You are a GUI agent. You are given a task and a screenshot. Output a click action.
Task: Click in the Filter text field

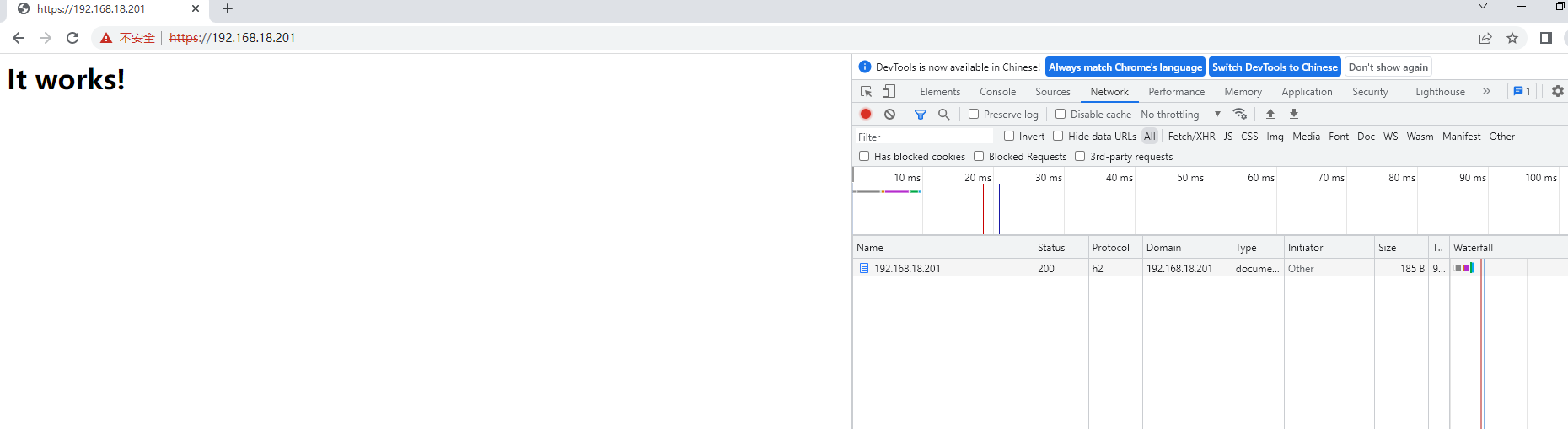point(923,137)
